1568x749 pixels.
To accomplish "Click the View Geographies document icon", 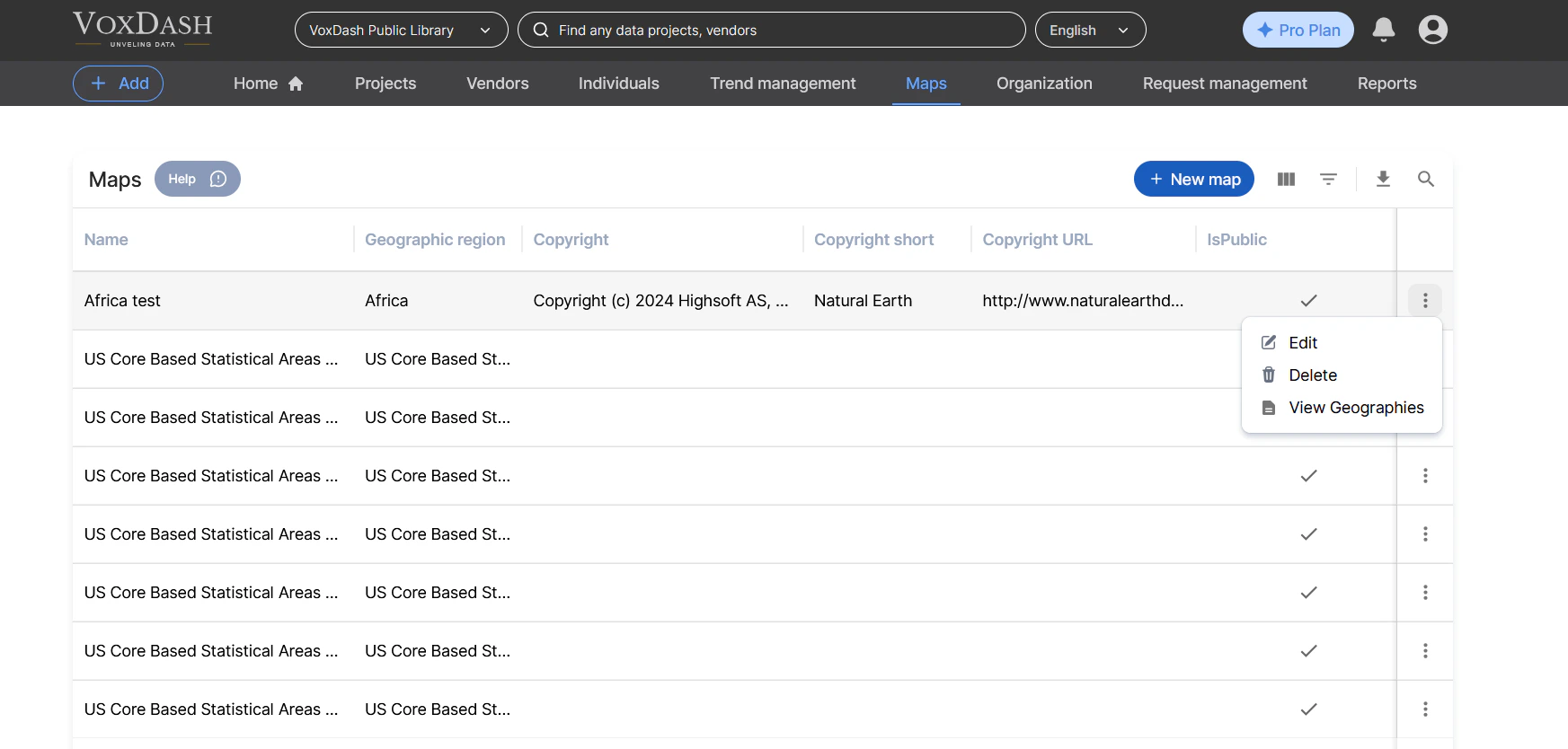I will point(1269,408).
